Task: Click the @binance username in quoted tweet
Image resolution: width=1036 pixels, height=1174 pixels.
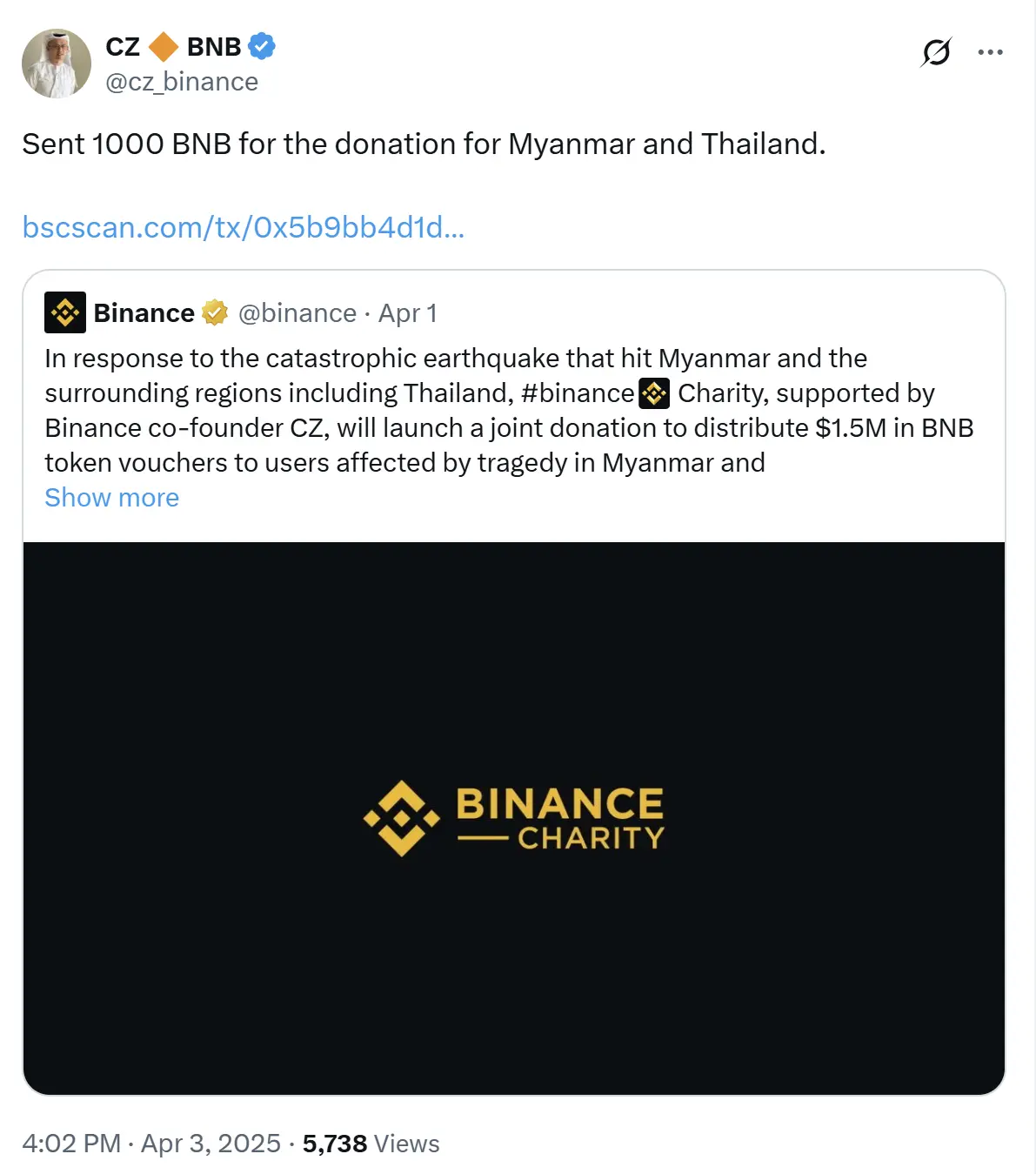Action: pos(297,312)
